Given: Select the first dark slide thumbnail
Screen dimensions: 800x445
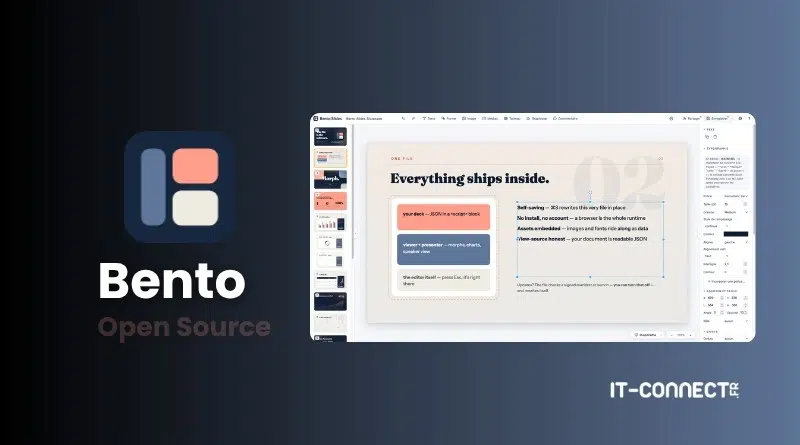Looking at the screenshot, I should (330, 136).
